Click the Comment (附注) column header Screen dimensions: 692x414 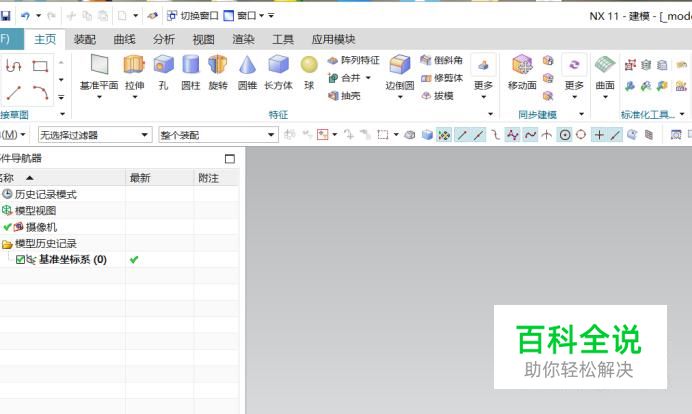click(x=217, y=178)
